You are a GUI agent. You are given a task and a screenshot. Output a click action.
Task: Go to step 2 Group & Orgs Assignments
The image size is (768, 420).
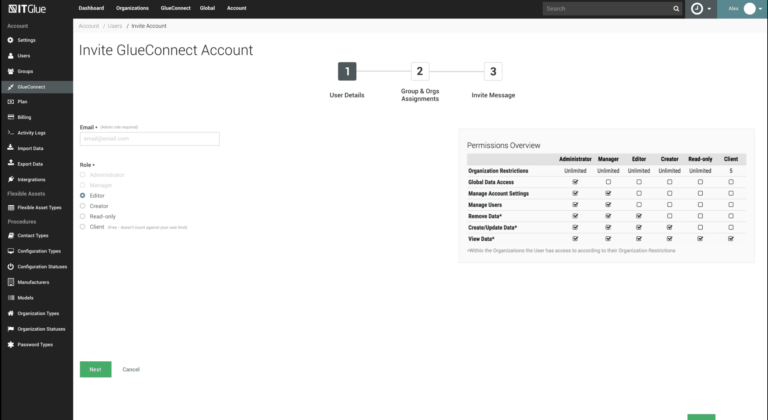420,72
